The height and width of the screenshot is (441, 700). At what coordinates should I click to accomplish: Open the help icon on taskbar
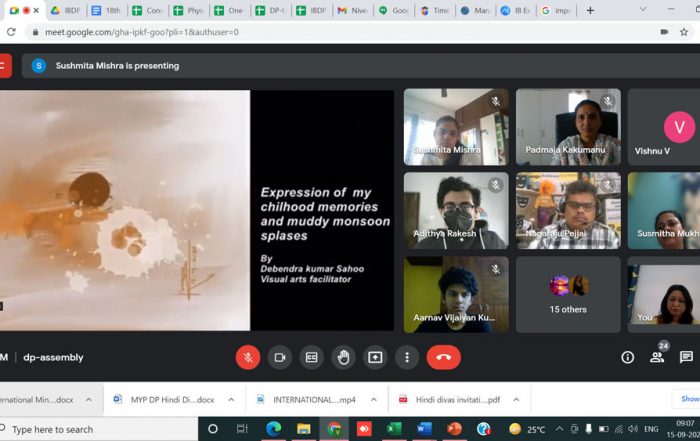click(x=484, y=429)
